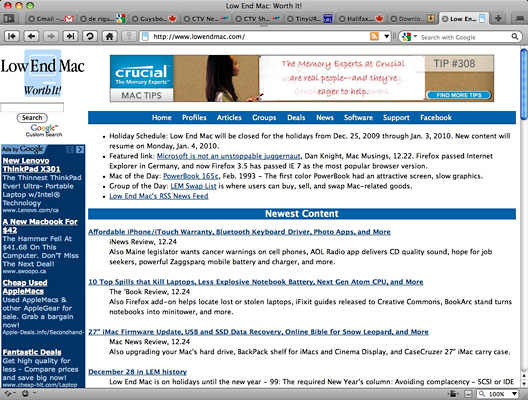
Task: Open News in the site navigation bar
Action: coord(325,118)
